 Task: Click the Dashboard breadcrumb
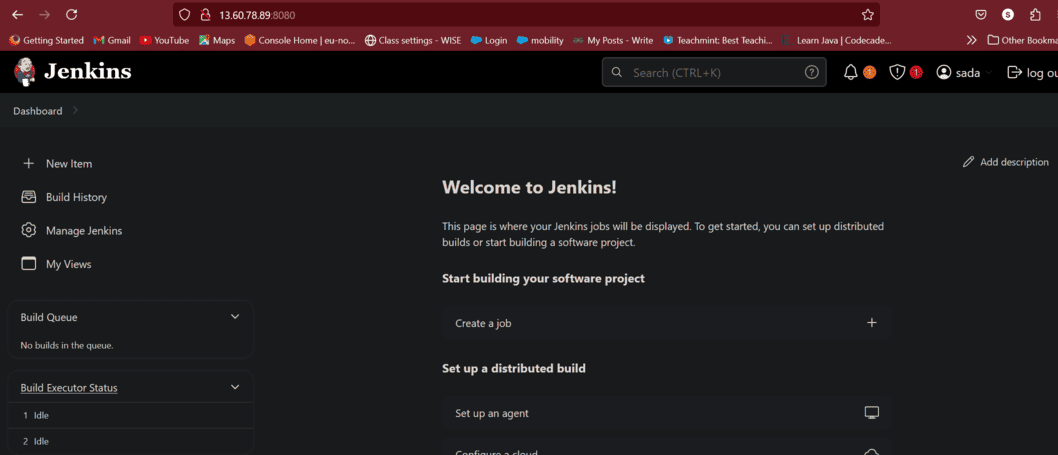tap(38, 111)
